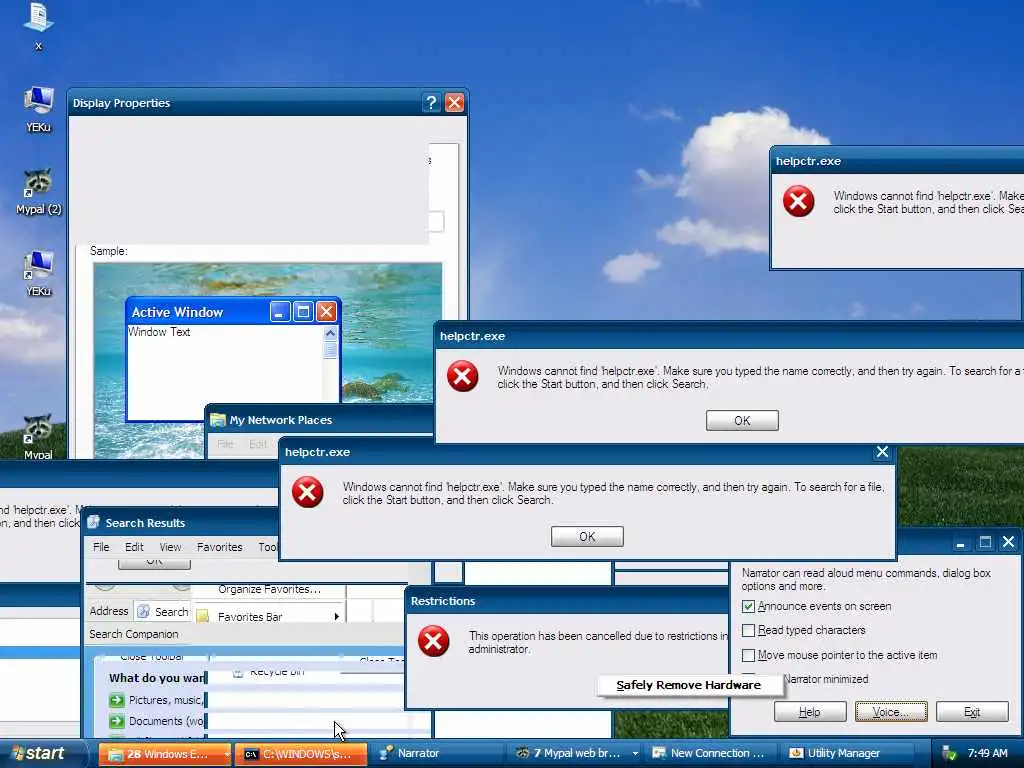Image resolution: width=1024 pixels, height=768 pixels.
Task: Choose Organize Favorites... menu entry
Action: tap(270, 589)
